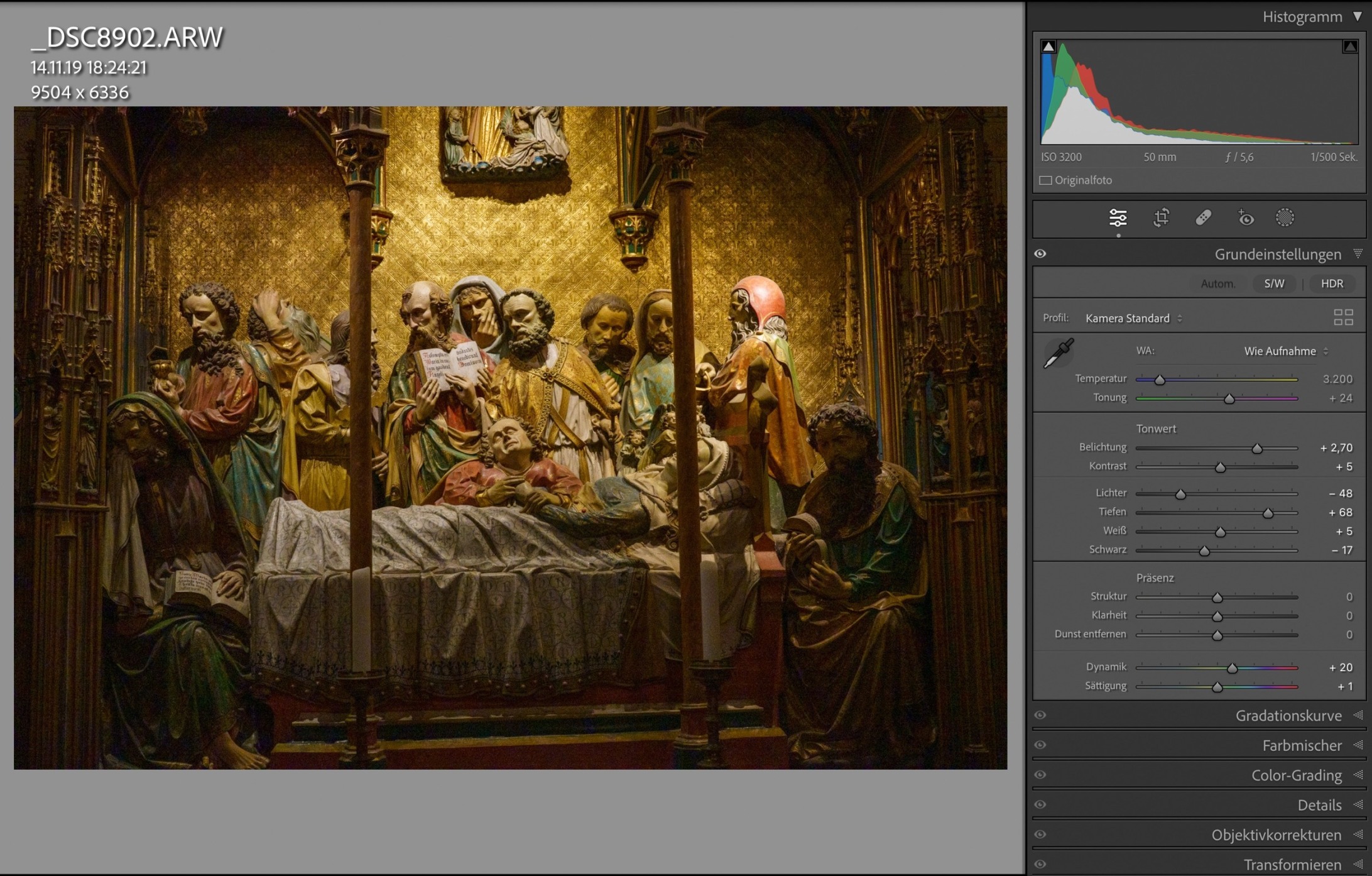Image resolution: width=1372 pixels, height=876 pixels.
Task: Select the Crop overlay tool
Action: click(x=1161, y=217)
